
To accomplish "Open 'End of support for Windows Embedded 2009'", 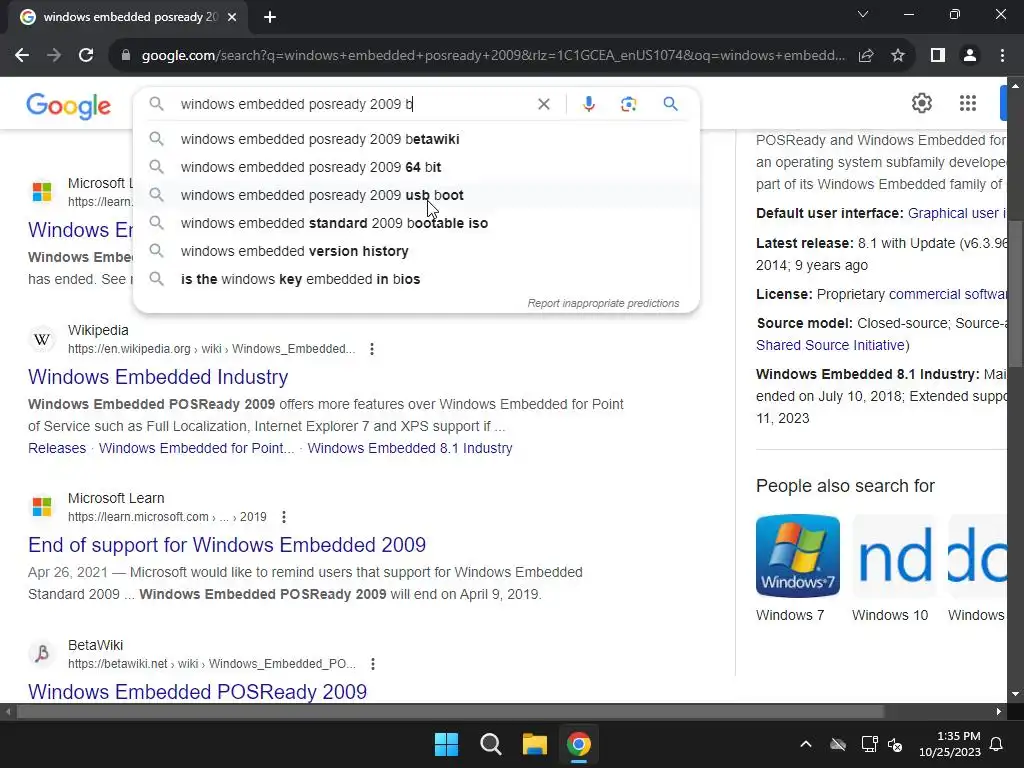I will [x=227, y=545].
